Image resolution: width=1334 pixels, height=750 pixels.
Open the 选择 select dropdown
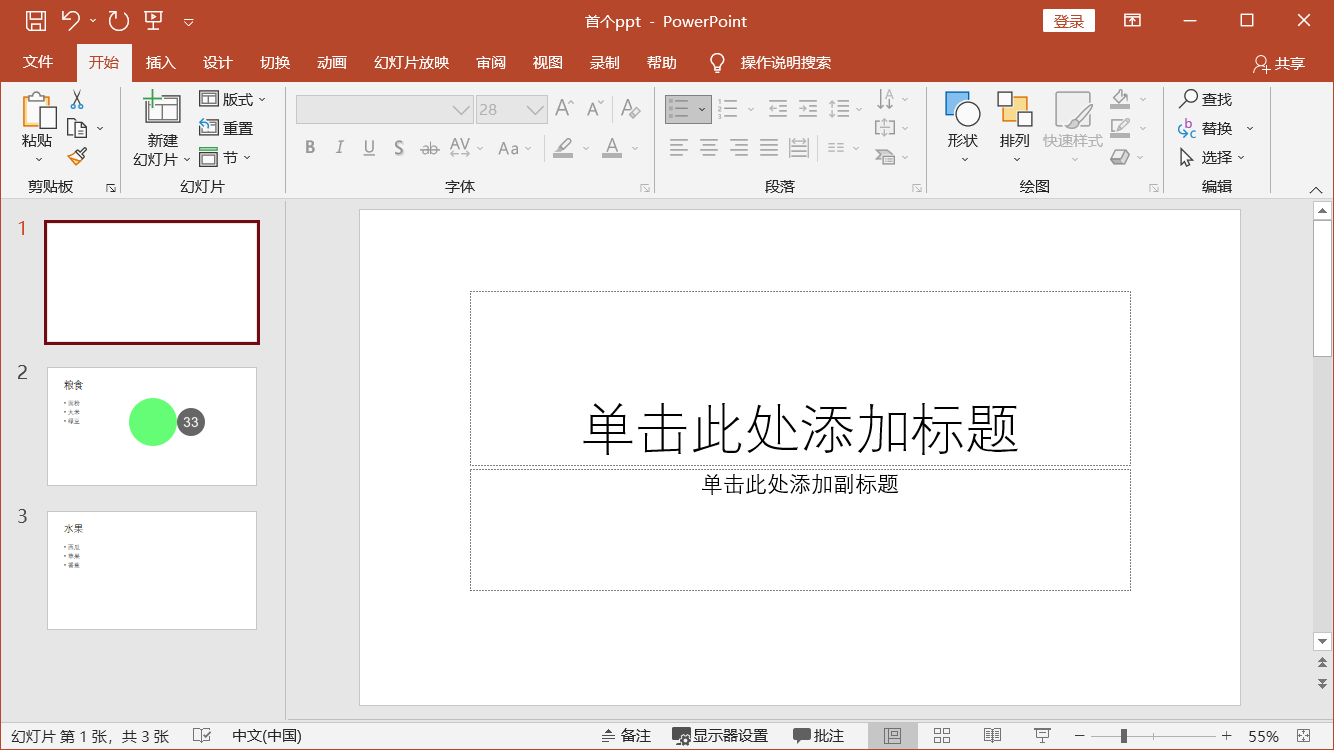click(x=1212, y=157)
